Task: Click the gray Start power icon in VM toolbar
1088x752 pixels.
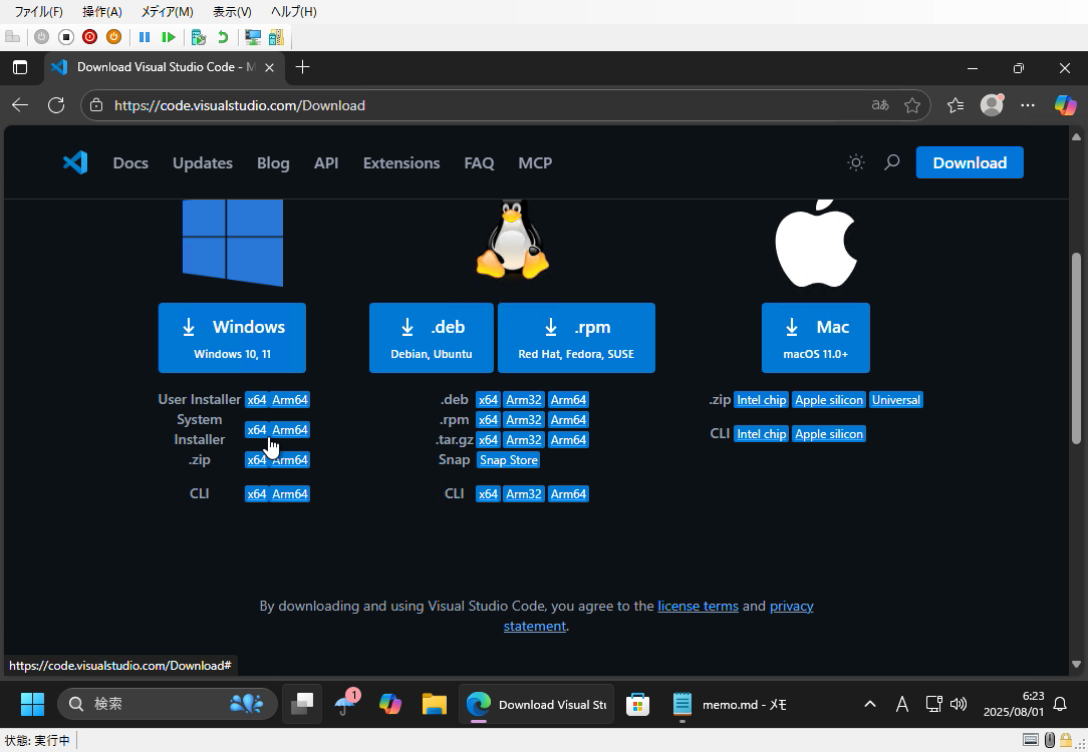Action: click(x=42, y=37)
